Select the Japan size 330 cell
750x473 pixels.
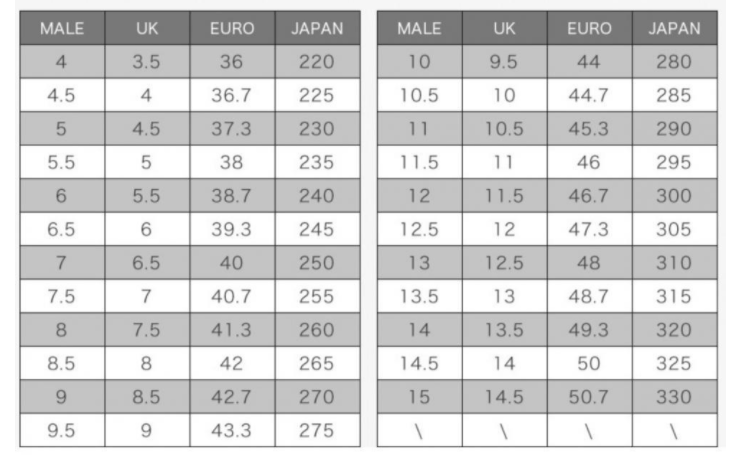click(674, 398)
